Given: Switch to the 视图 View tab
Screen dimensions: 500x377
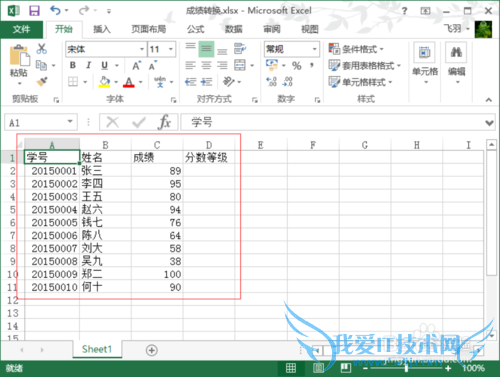Looking at the screenshot, I should (310, 29).
